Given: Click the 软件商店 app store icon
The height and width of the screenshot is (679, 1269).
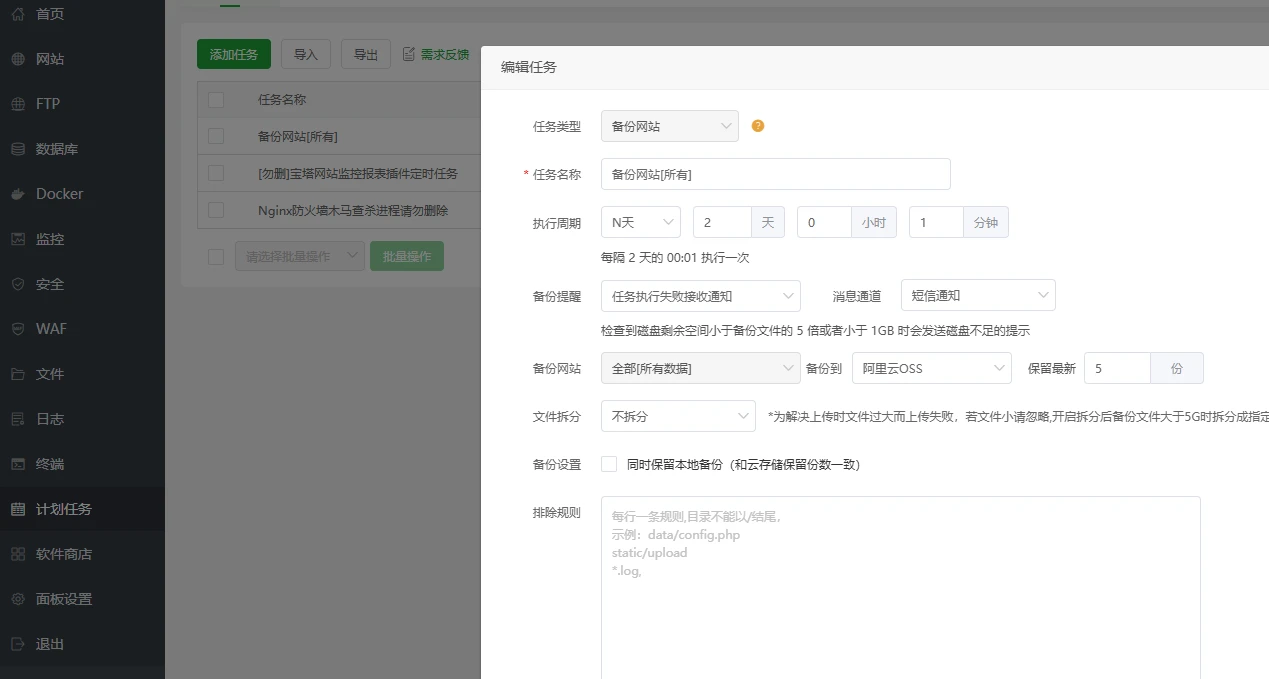Looking at the screenshot, I should pos(18,554).
